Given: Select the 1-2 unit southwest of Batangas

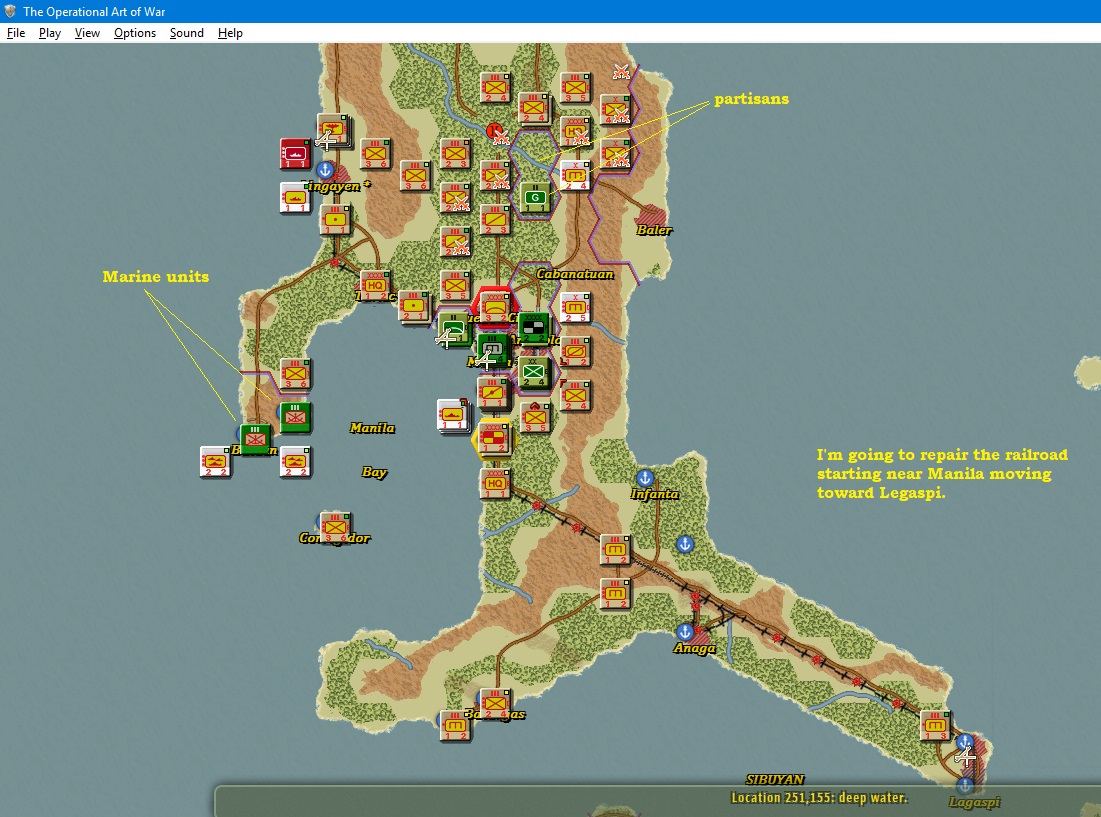Looking at the screenshot, I should tap(455, 725).
